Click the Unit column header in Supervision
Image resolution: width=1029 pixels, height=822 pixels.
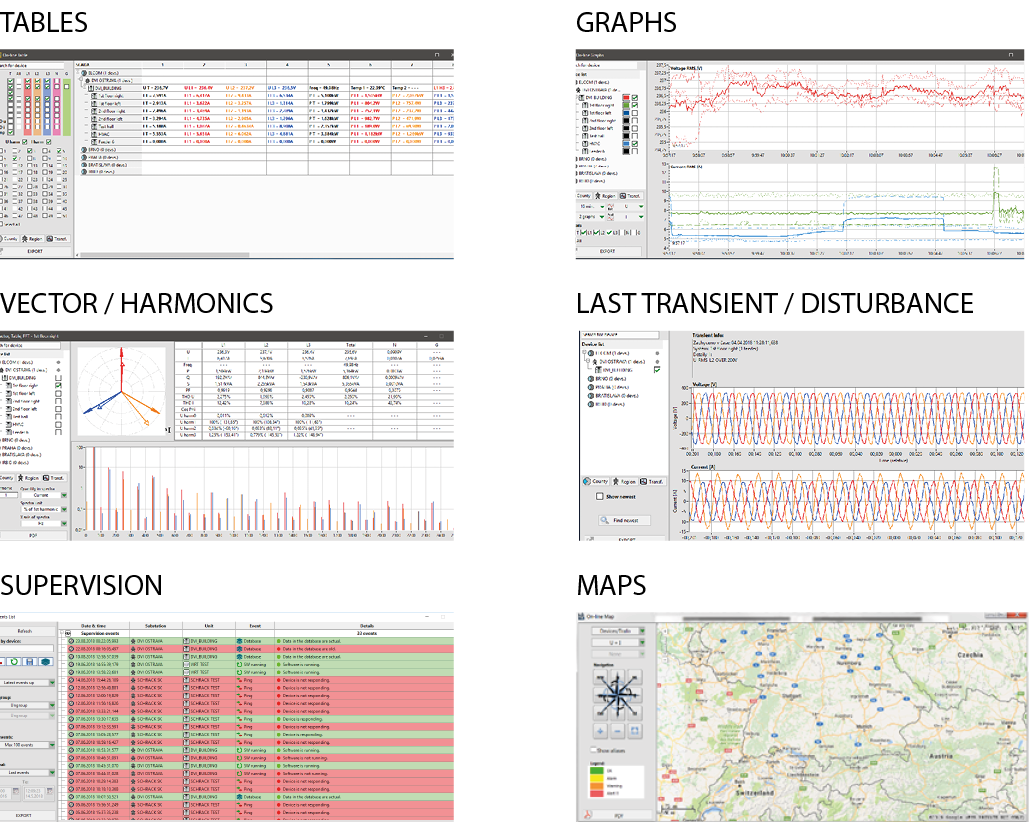point(209,626)
